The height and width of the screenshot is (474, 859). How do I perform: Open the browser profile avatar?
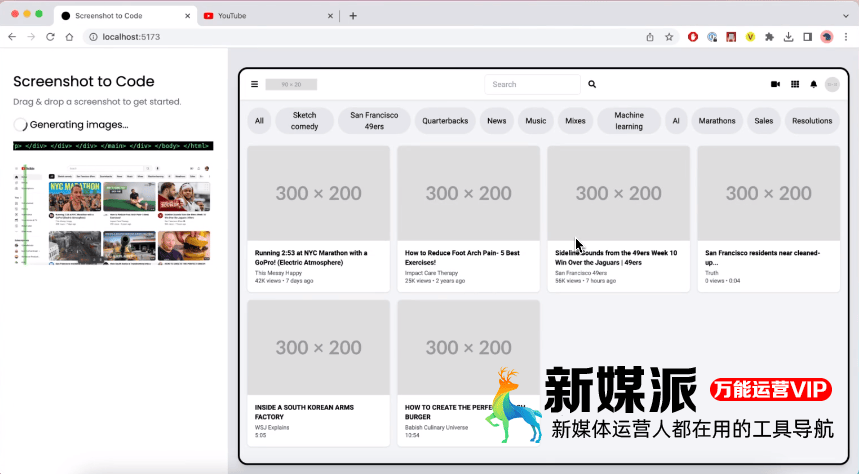point(827,37)
